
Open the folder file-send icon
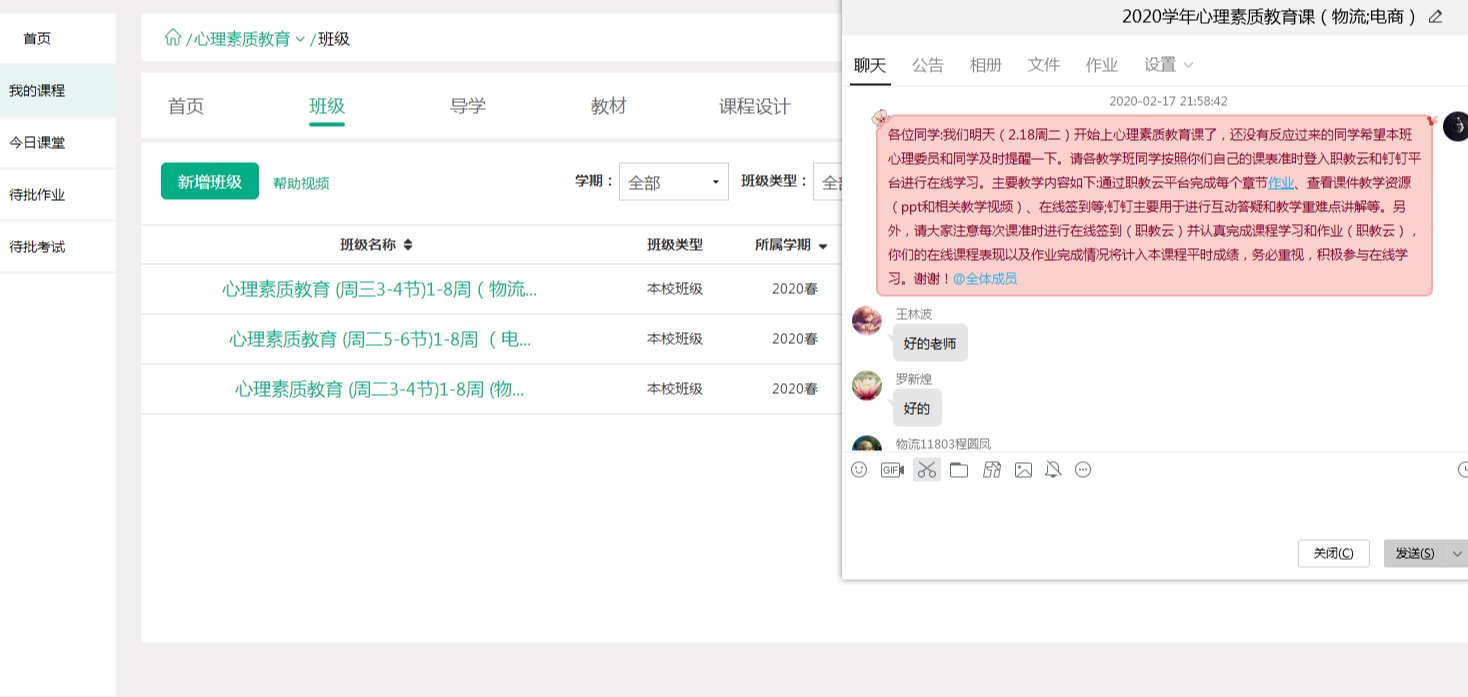[959, 470]
